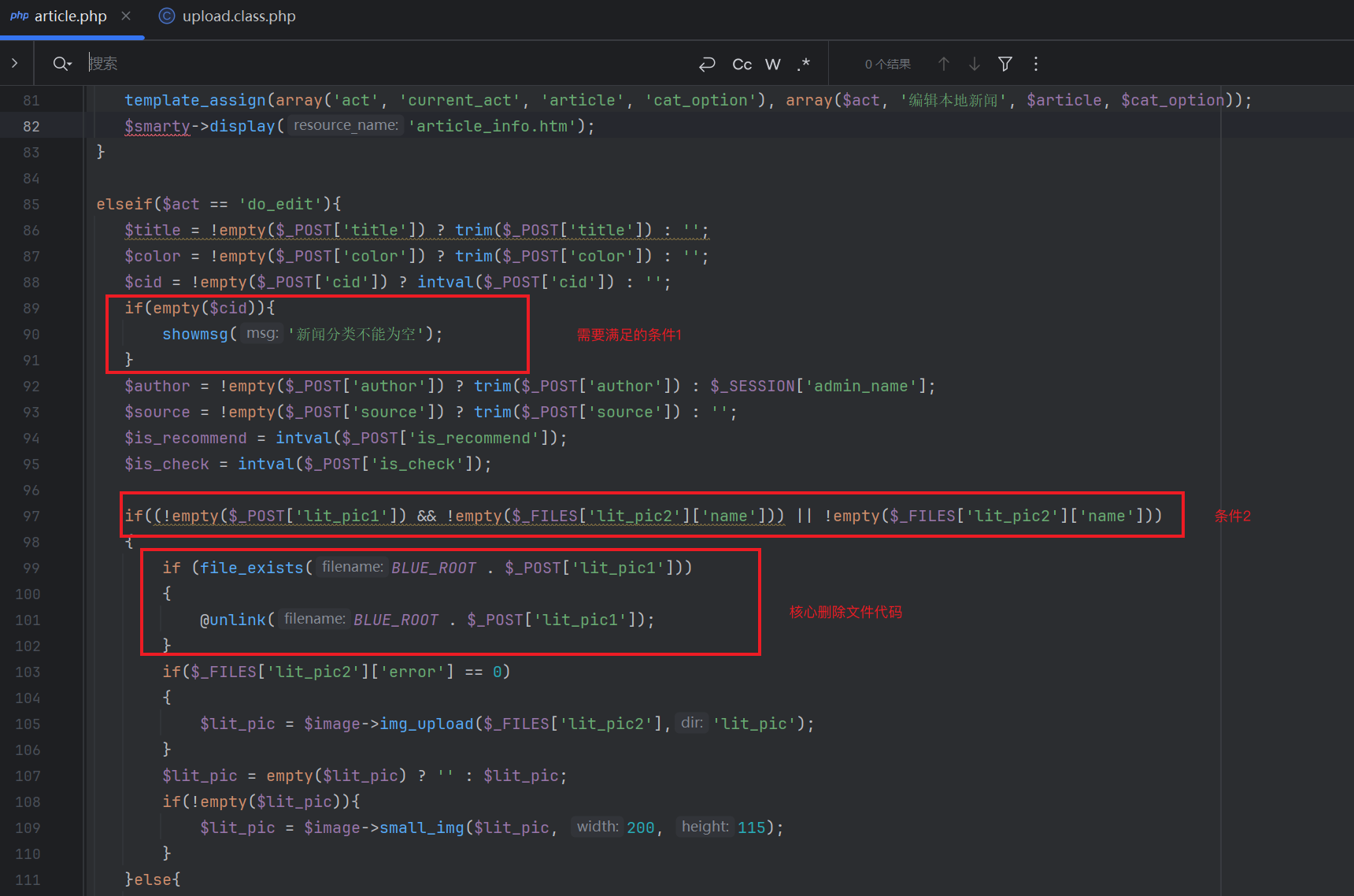Click the msg: parameter hint
1354x896 pixels.
(262, 333)
